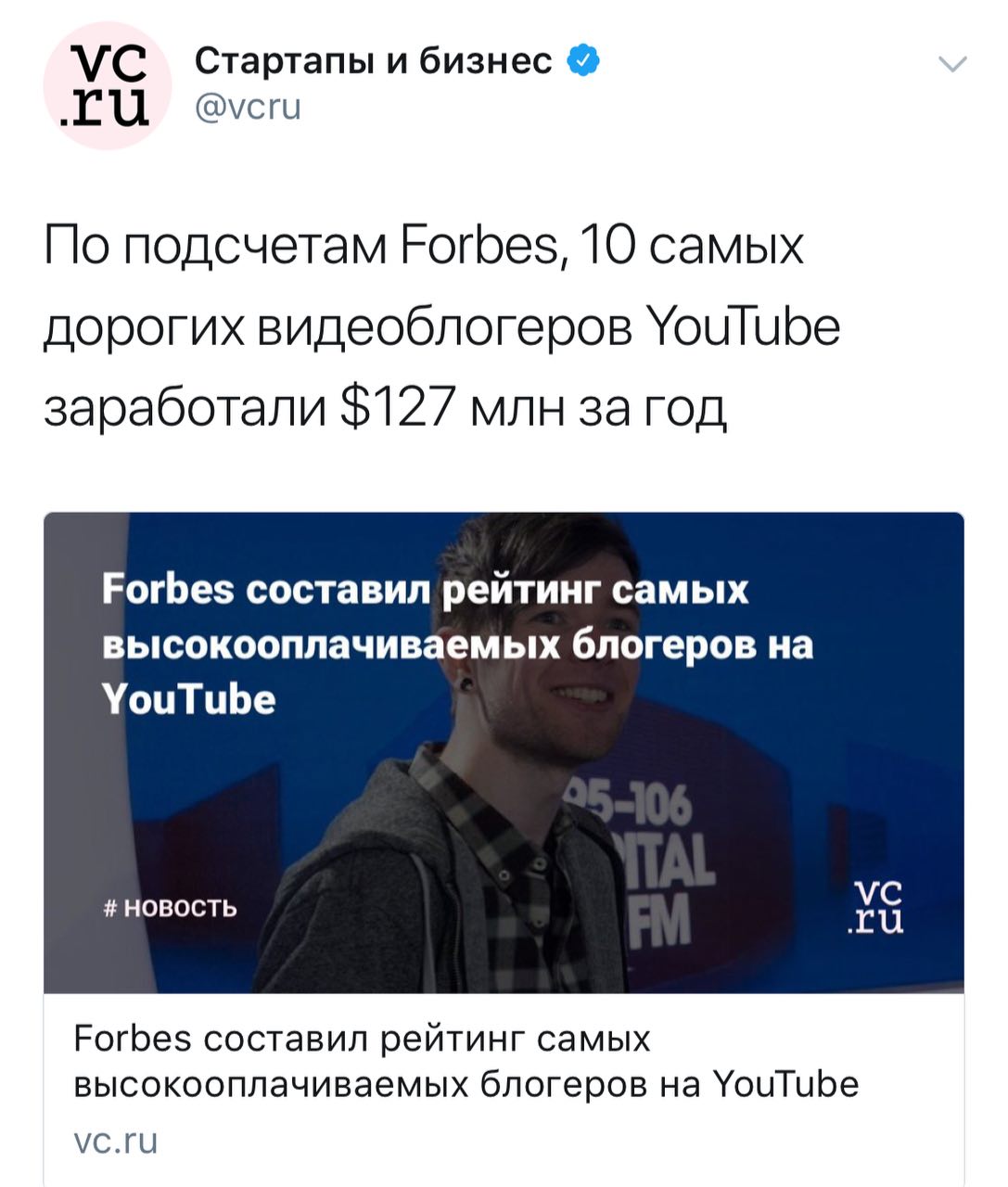This screenshot has height=1187, width=1008.
Task: Click the vc.ru domain in card footer
Action: click(x=116, y=1140)
